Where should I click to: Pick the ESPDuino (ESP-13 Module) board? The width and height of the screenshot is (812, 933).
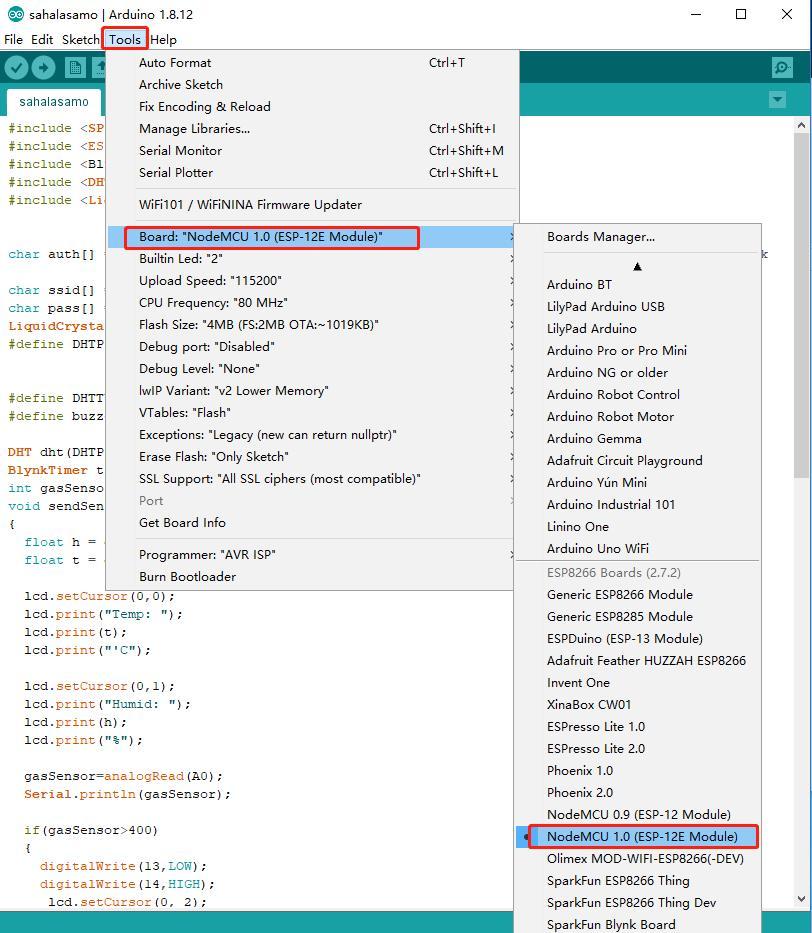(637, 639)
